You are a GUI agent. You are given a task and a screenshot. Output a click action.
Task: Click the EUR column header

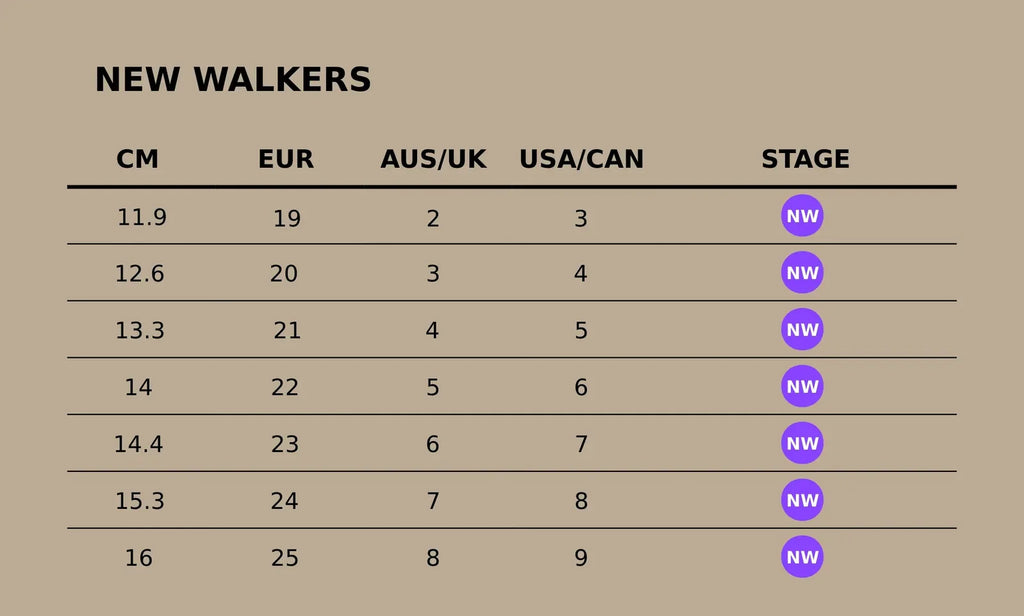(286, 159)
